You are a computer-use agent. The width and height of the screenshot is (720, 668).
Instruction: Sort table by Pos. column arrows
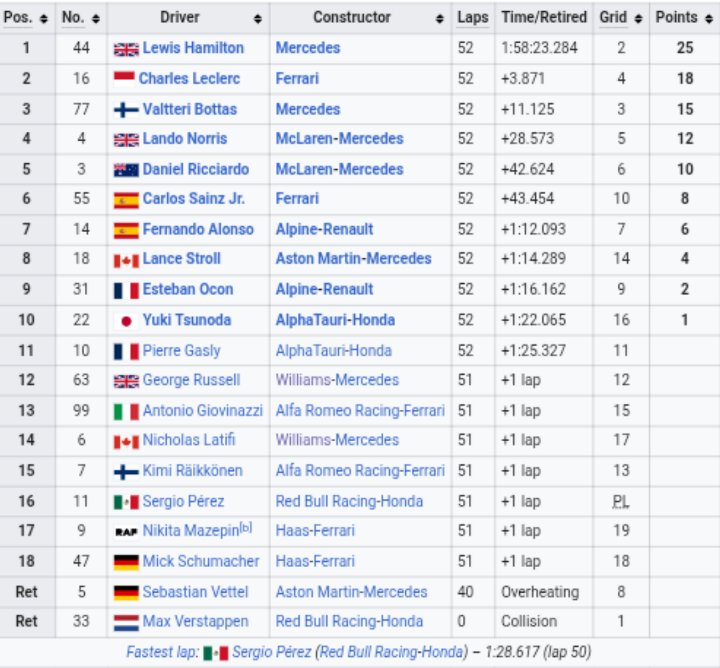click(x=44, y=19)
